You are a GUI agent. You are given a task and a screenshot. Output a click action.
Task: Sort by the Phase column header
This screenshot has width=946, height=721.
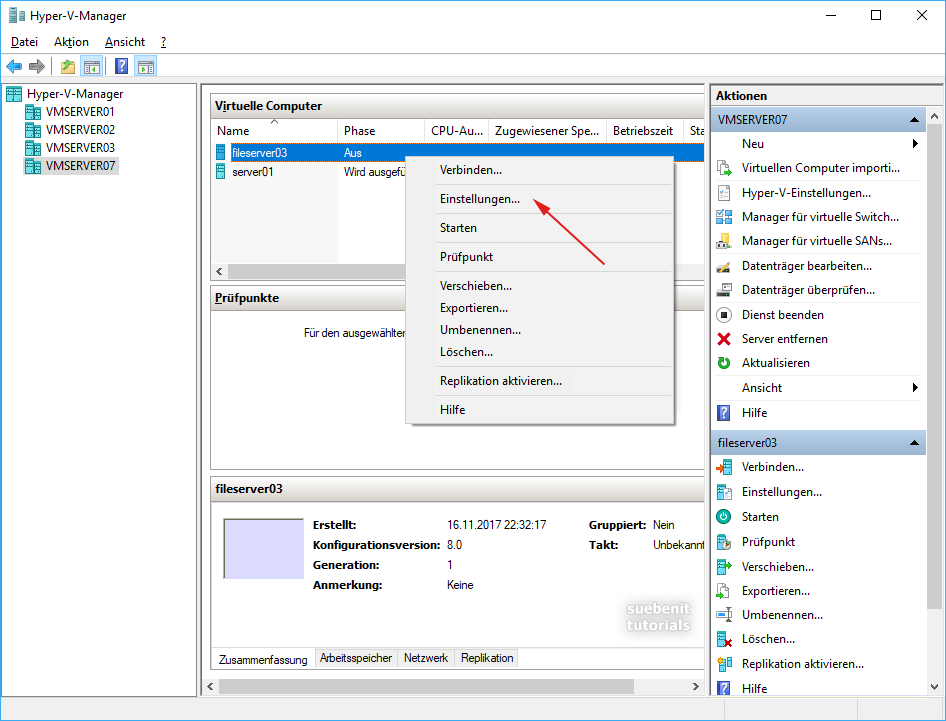coord(381,131)
